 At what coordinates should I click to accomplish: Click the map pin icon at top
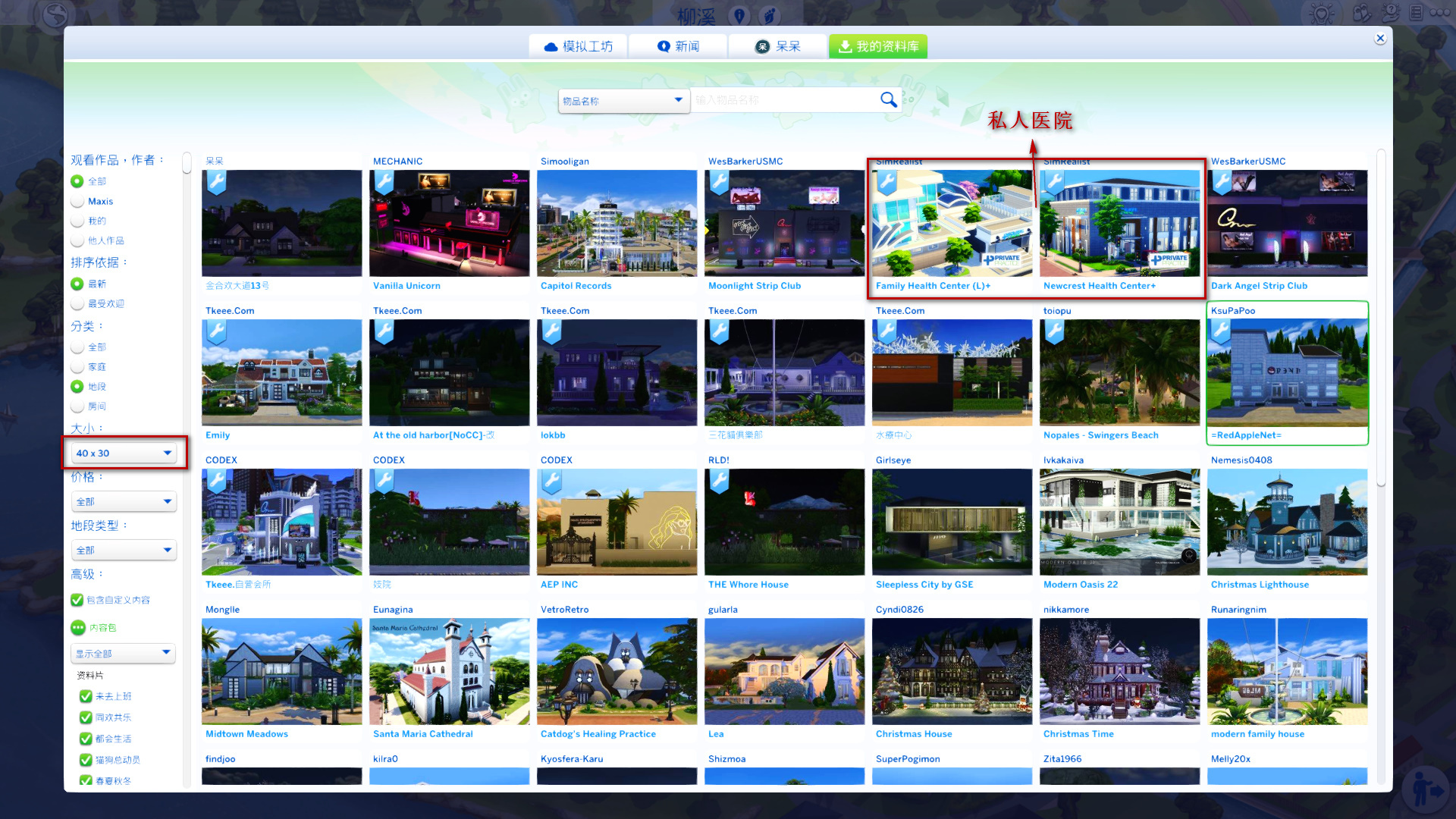coord(739,15)
